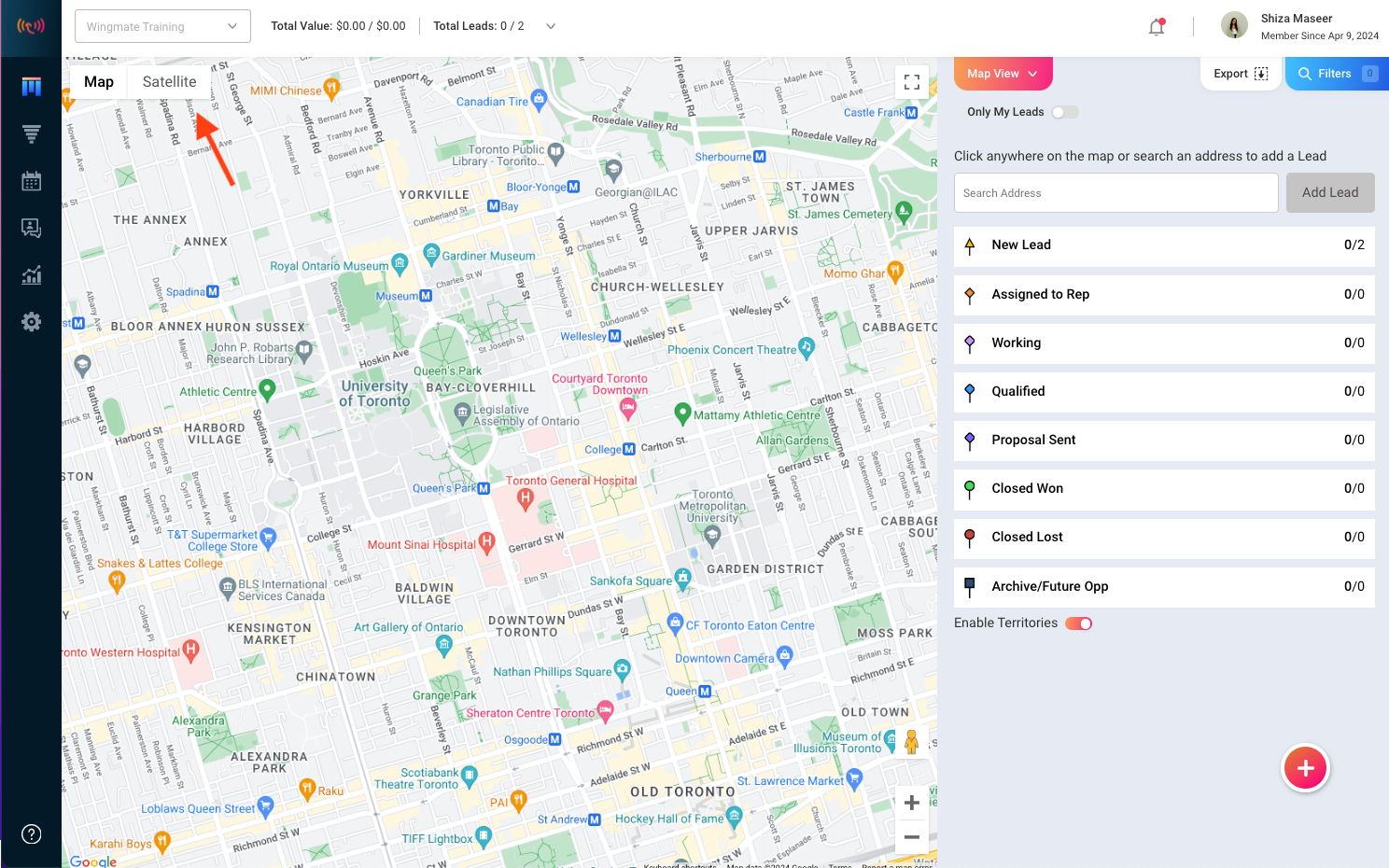Click the St. Lawrence Market marker
The height and width of the screenshot is (868, 1389).
coord(853,777)
